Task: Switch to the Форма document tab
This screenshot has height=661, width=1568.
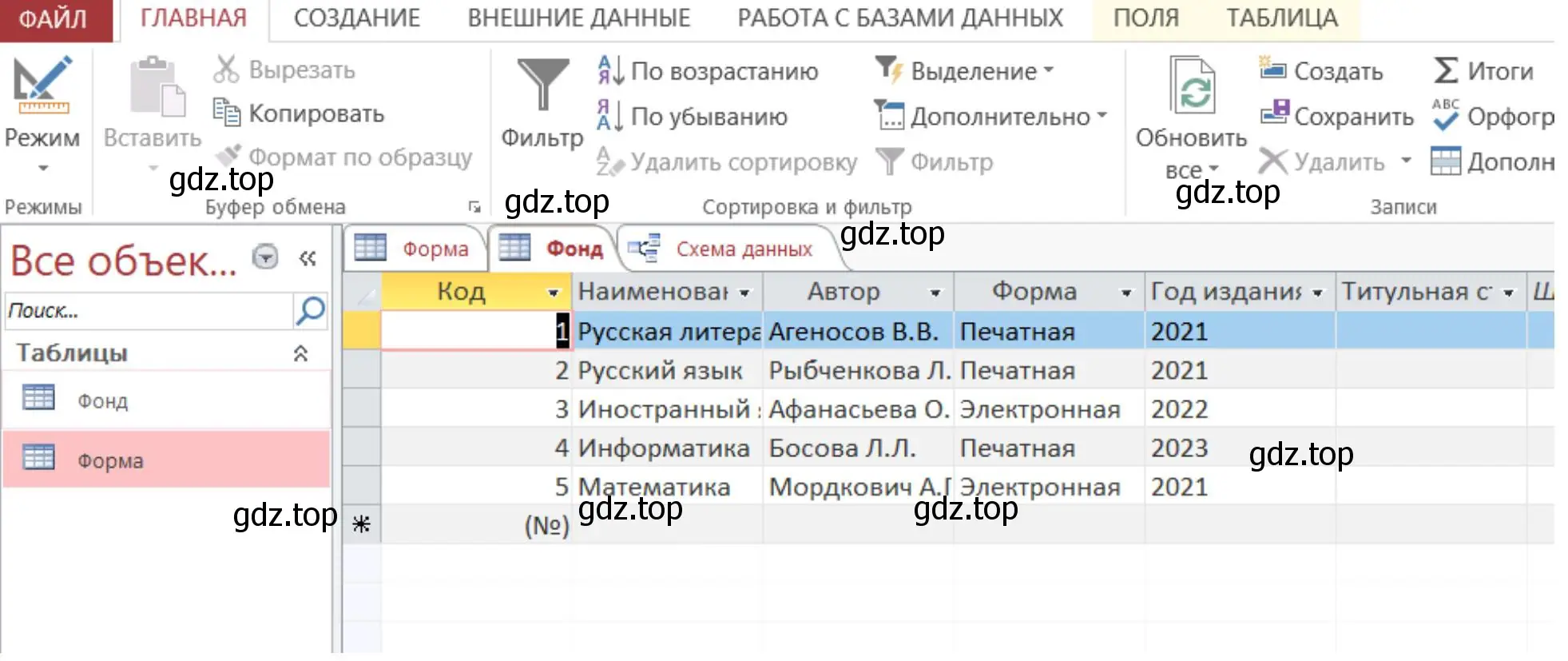Action: (x=414, y=249)
